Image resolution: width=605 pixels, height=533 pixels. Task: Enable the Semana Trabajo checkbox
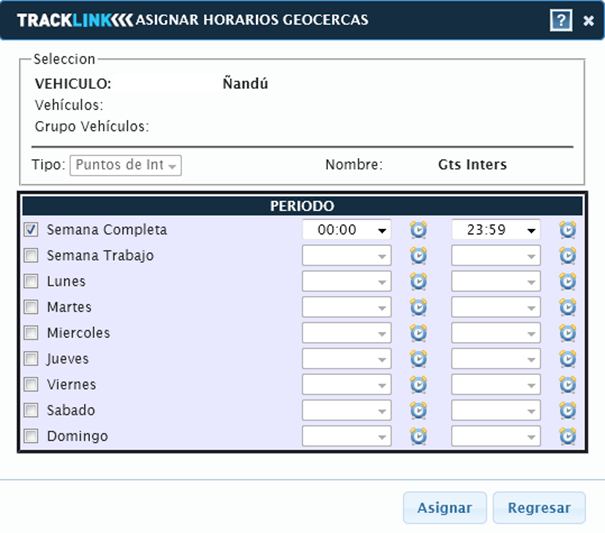point(31,256)
